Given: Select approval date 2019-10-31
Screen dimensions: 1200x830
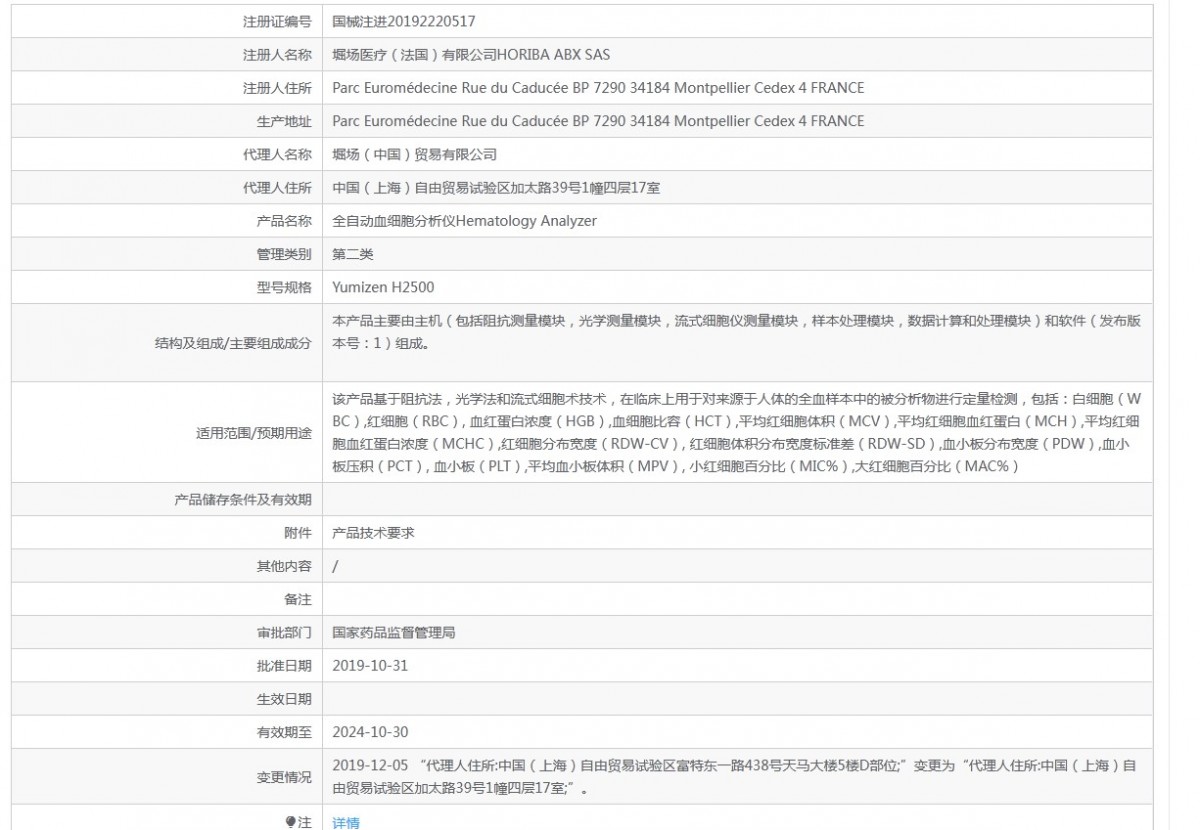Looking at the screenshot, I should tap(370, 665).
